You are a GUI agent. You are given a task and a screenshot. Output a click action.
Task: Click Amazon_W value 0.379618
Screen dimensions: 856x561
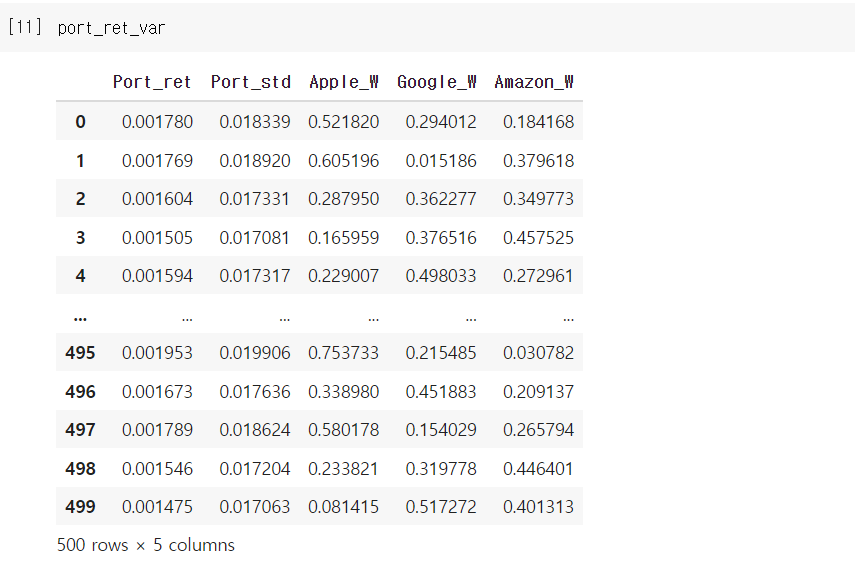pyautogui.click(x=538, y=161)
